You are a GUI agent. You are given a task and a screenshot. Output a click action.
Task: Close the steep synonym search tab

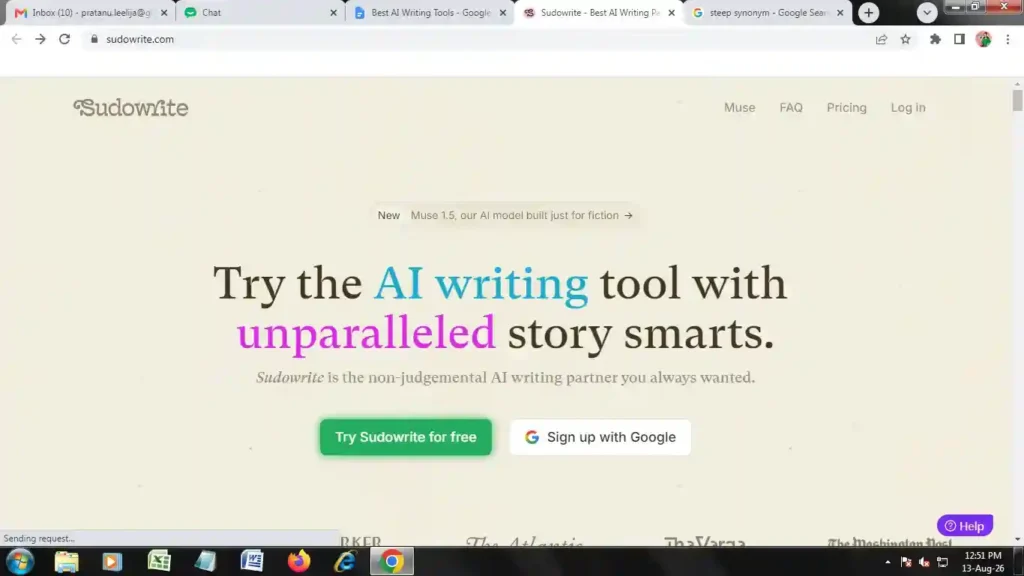(x=840, y=12)
